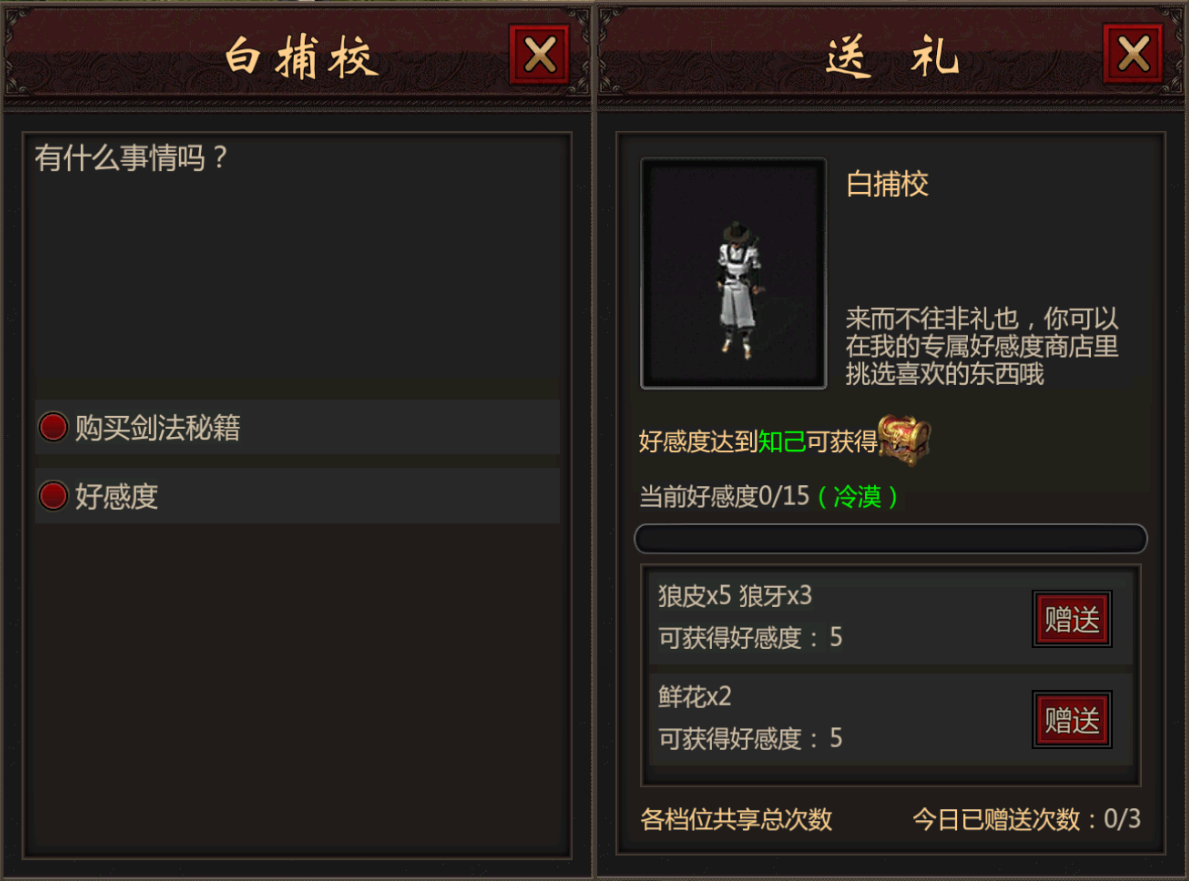Close the 送礼 gift panel

[1133, 54]
